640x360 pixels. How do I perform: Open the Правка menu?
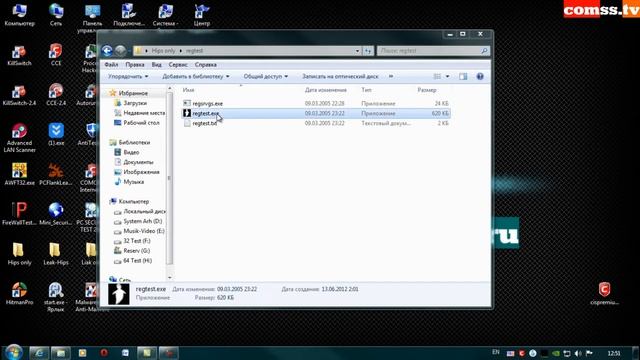[x=135, y=65]
